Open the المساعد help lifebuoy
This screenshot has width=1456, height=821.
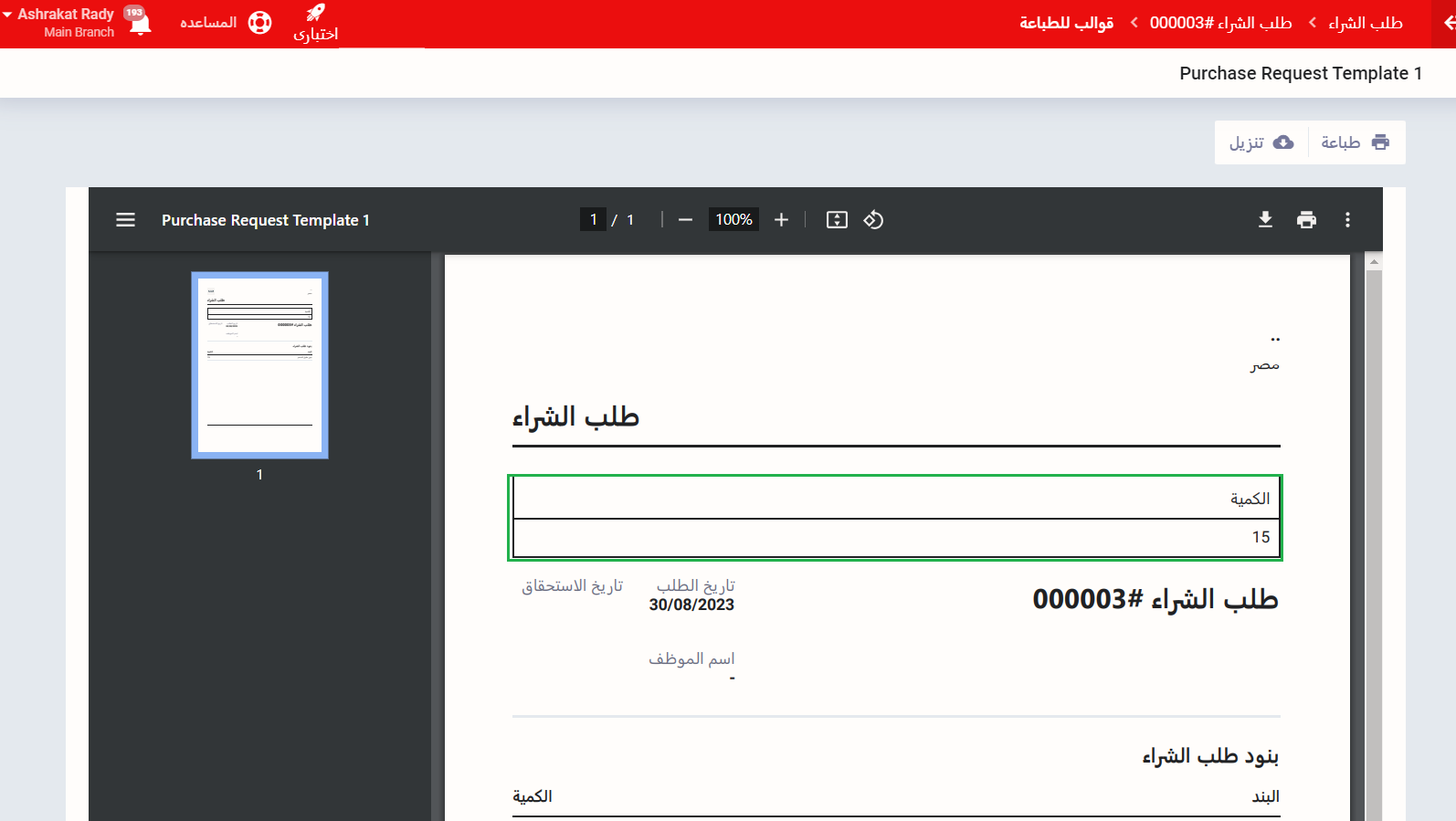[259, 23]
